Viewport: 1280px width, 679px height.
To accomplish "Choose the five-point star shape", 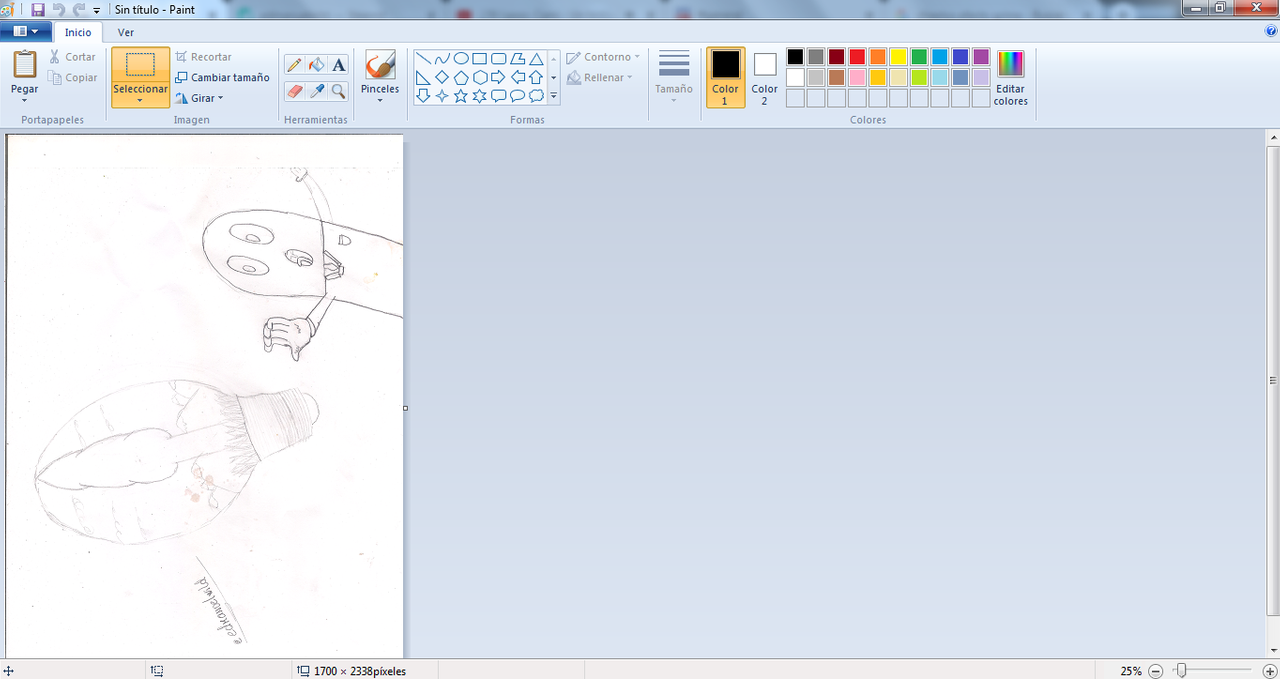I will 460,96.
